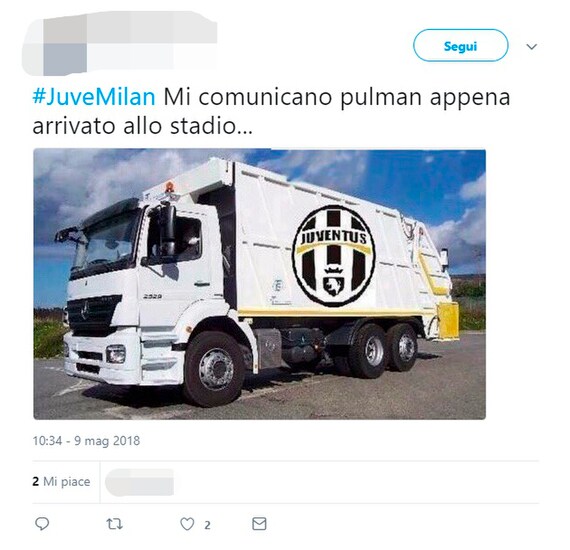Like the tweet with the heart icon
This screenshot has height=550, width=570.
[x=187, y=524]
